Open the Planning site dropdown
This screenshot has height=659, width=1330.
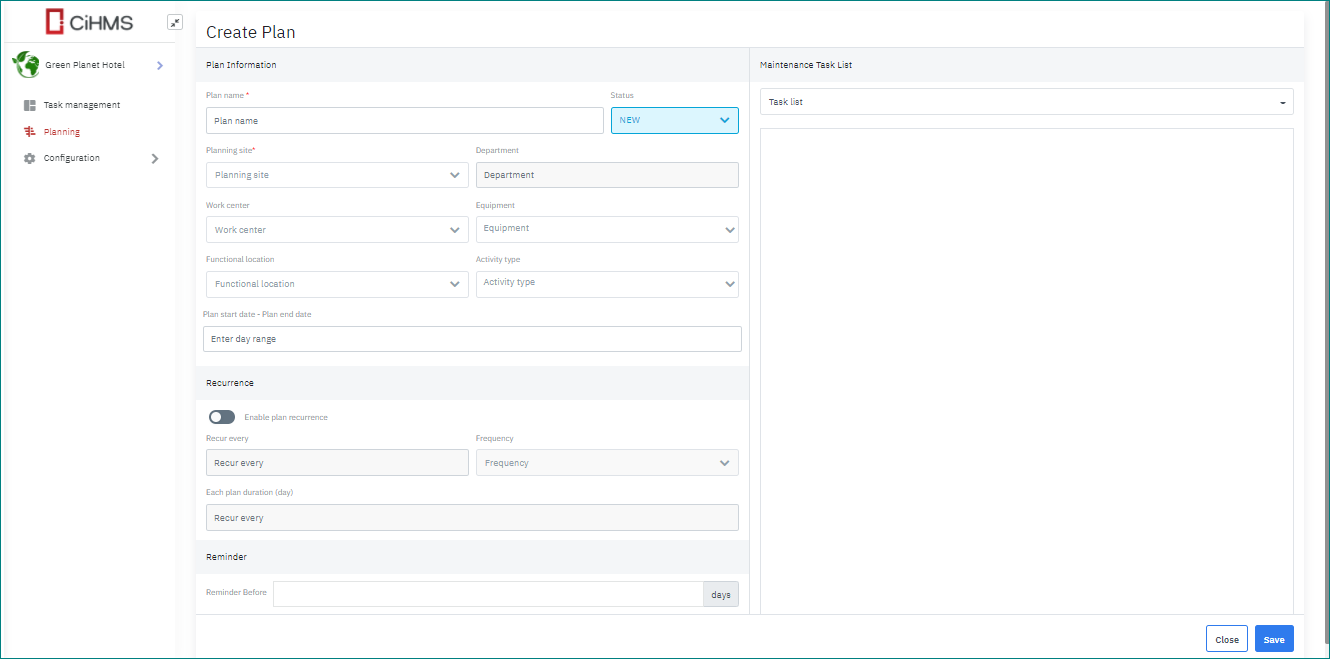coord(336,175)
